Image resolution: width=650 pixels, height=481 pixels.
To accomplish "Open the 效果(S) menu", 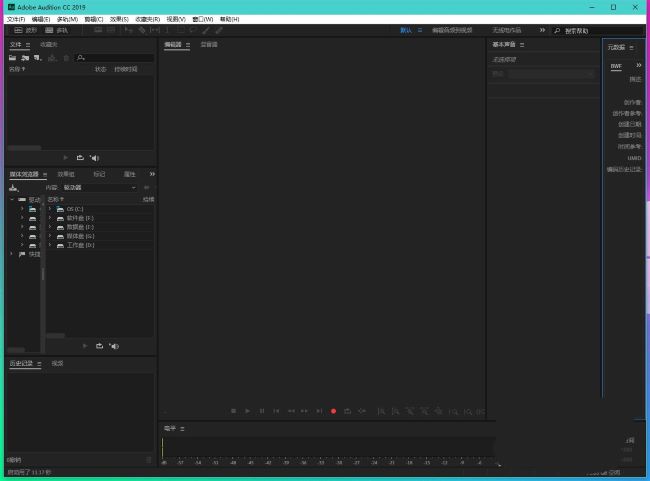I will [x=120, y=19].
